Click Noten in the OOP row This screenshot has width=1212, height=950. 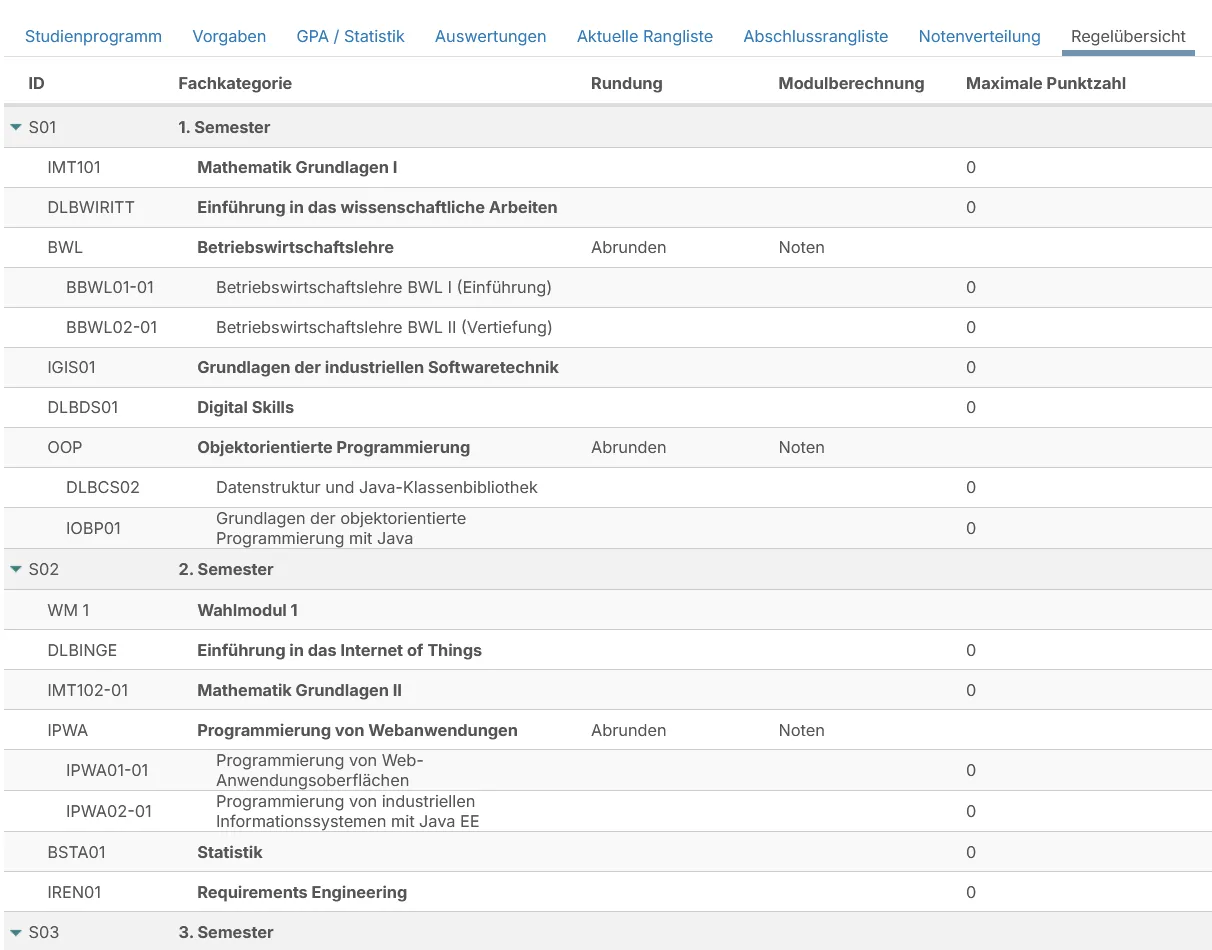coord(802,447)
